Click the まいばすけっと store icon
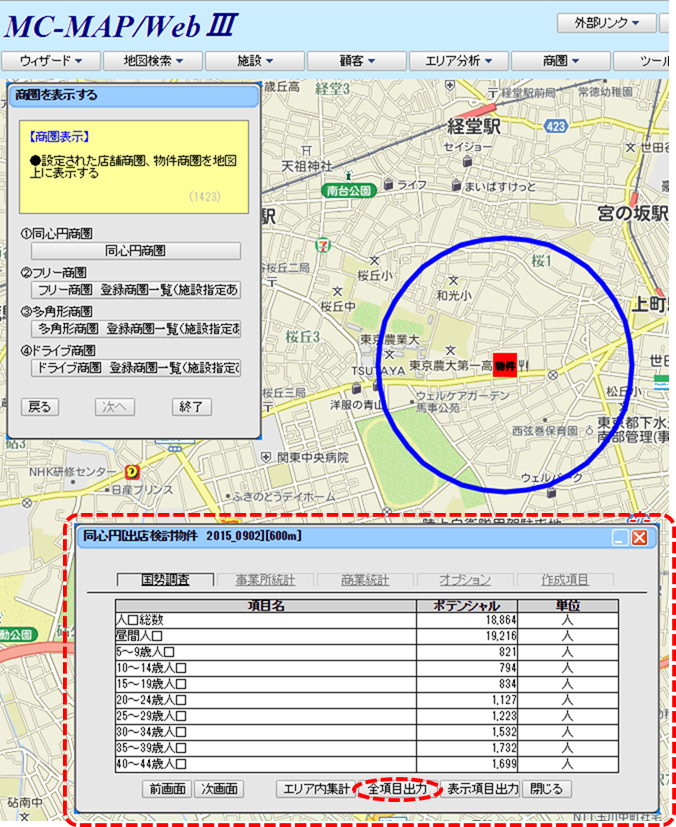 click(457, 185)
